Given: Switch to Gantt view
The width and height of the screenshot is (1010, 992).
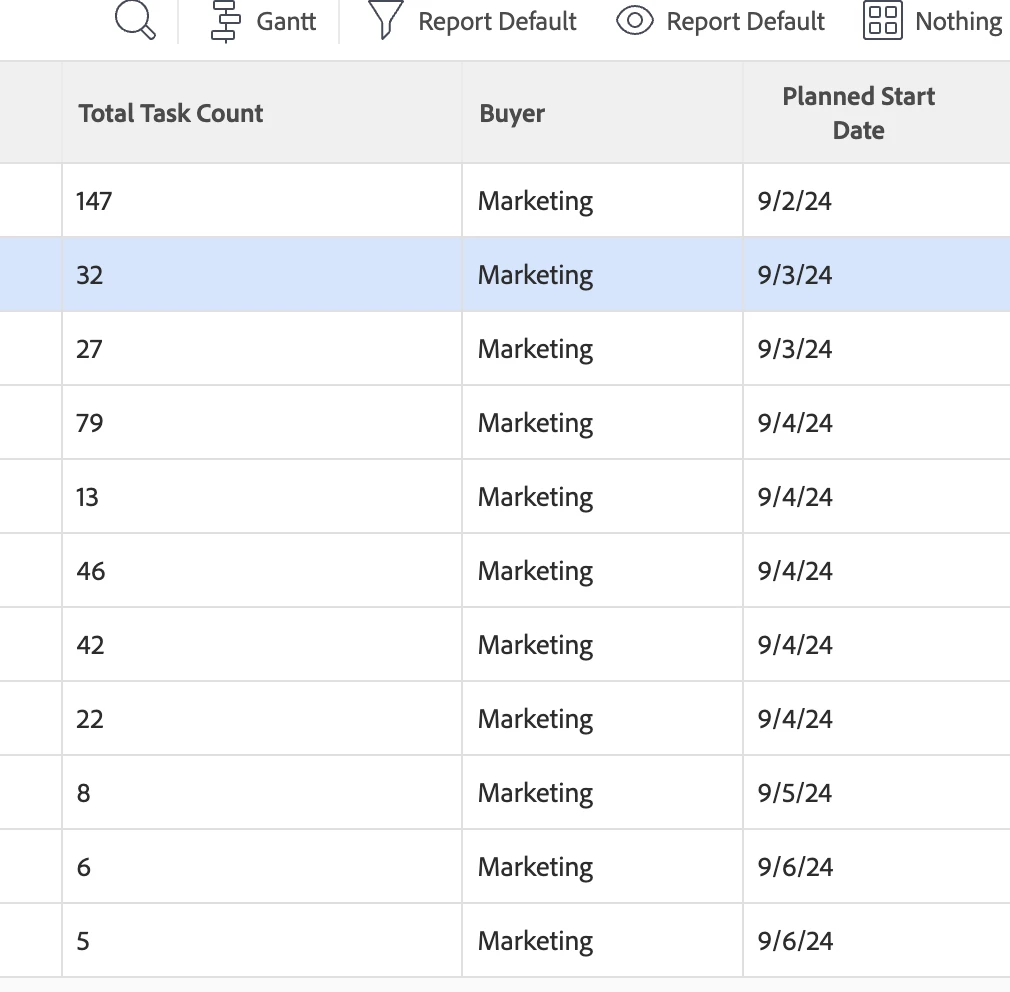Looking at the screenshot, I should [286, 21].
